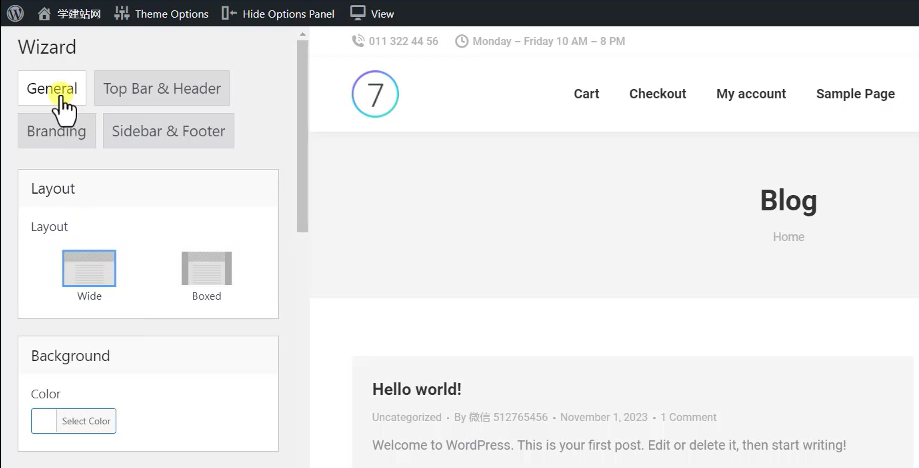
Task: Click the Select Color button
Action: tap(86, 421)
